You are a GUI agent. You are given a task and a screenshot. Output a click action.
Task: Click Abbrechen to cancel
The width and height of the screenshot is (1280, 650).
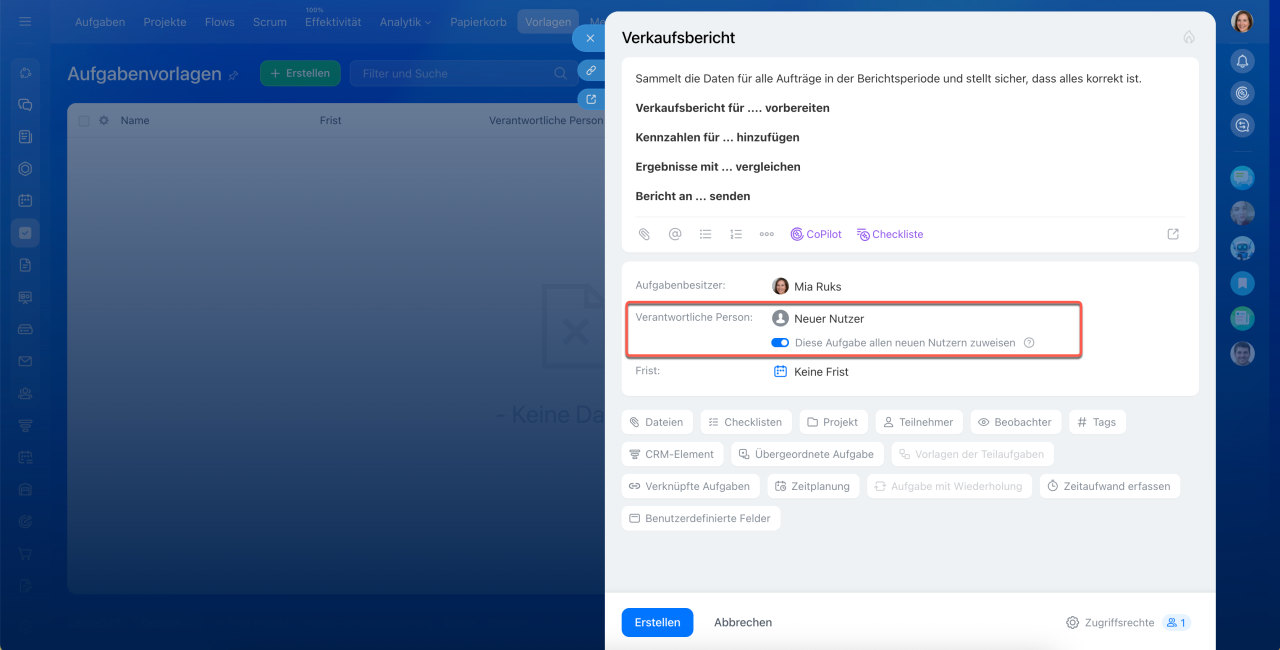click(743, 622)
